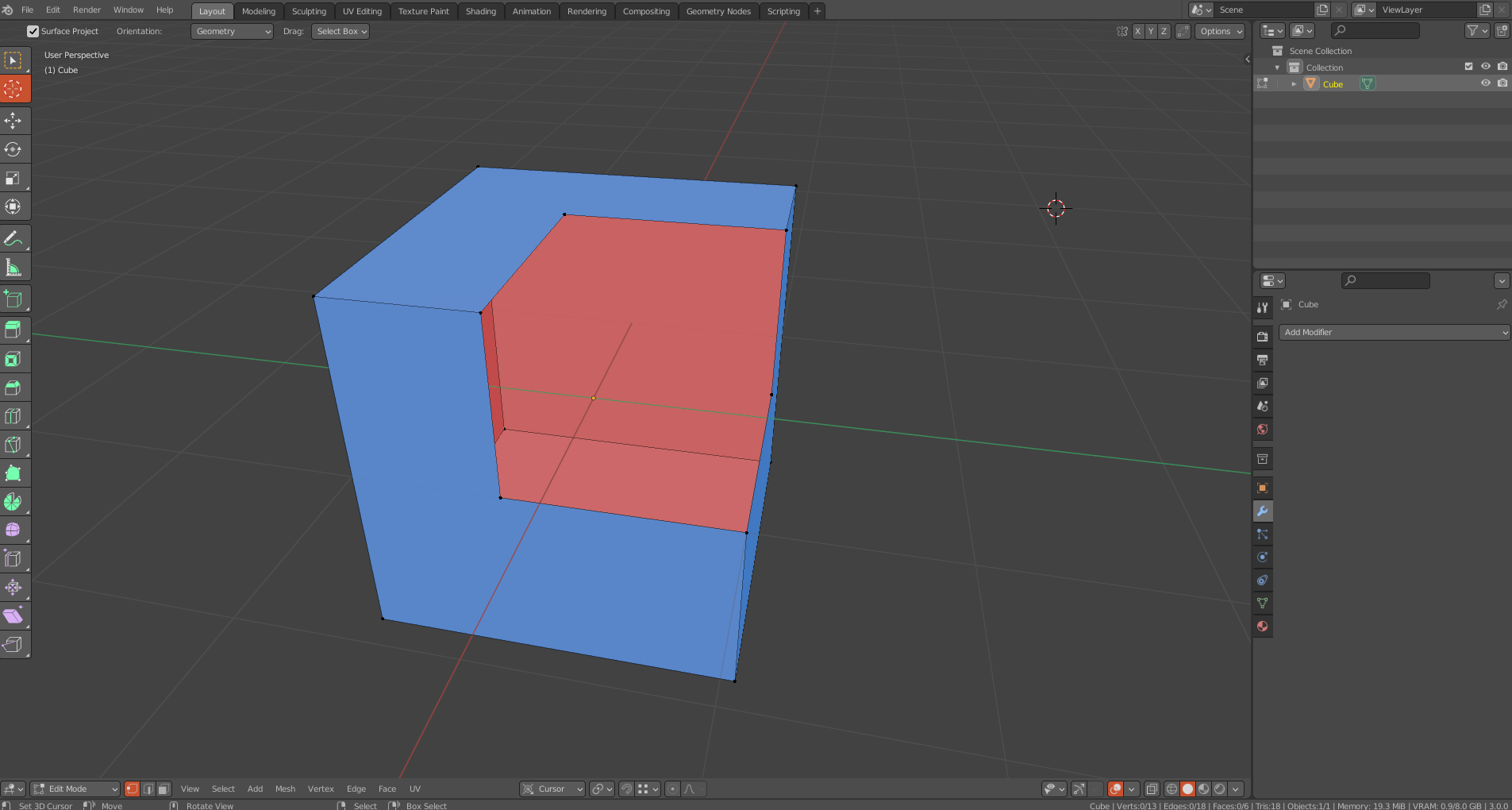The image size is (1512, 810).
Task: Pick the Annotate pencil tool
Action: click(x=13, y=239)
